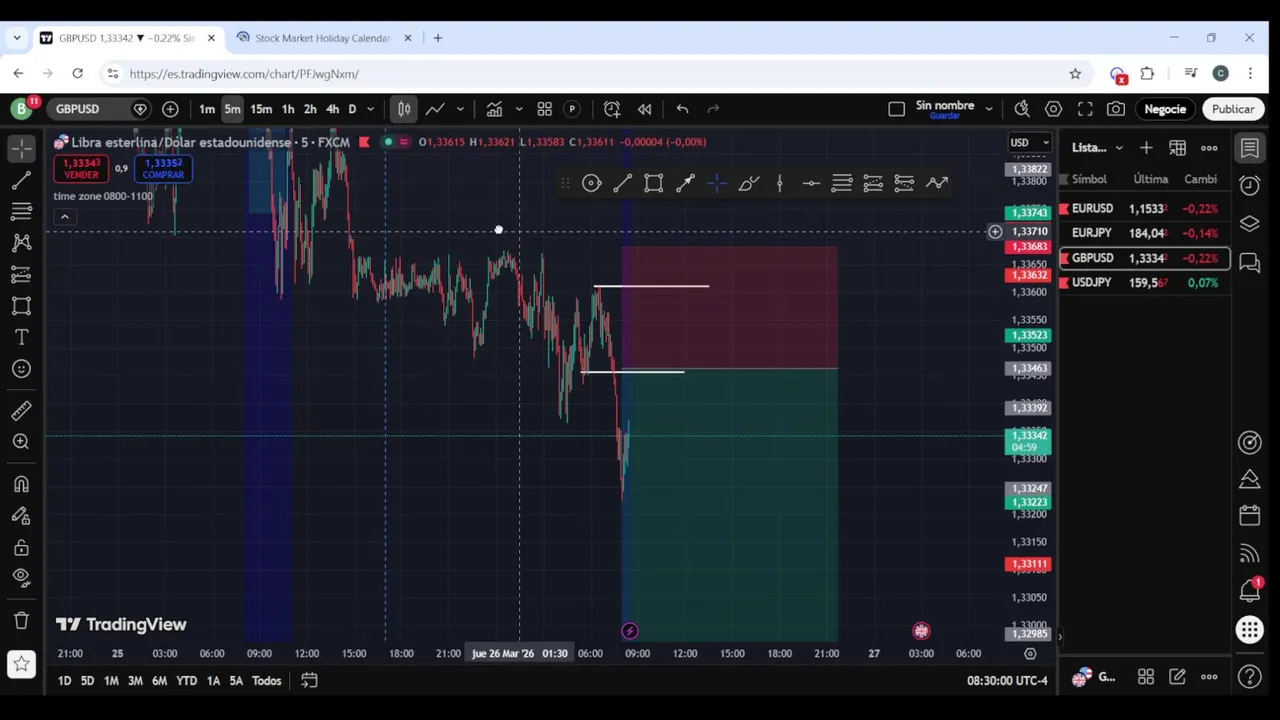Open the quick search icon in top toolbar
The height and width of the screenshot is (720, 1280).
pyautogui.click(x=1022, y=109)
